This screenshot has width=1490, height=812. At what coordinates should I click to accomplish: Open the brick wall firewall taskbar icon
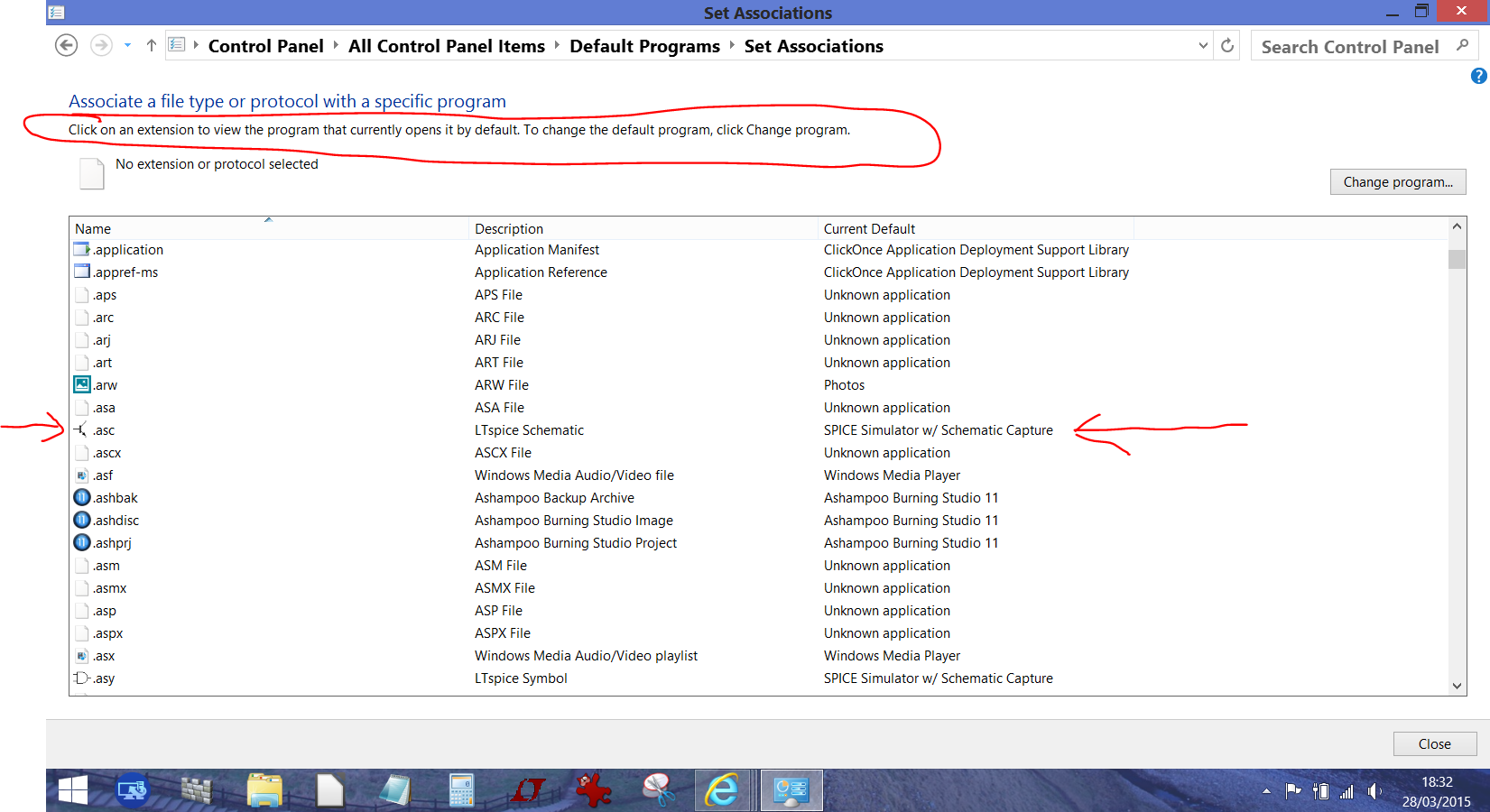click(x=196, y=790)
